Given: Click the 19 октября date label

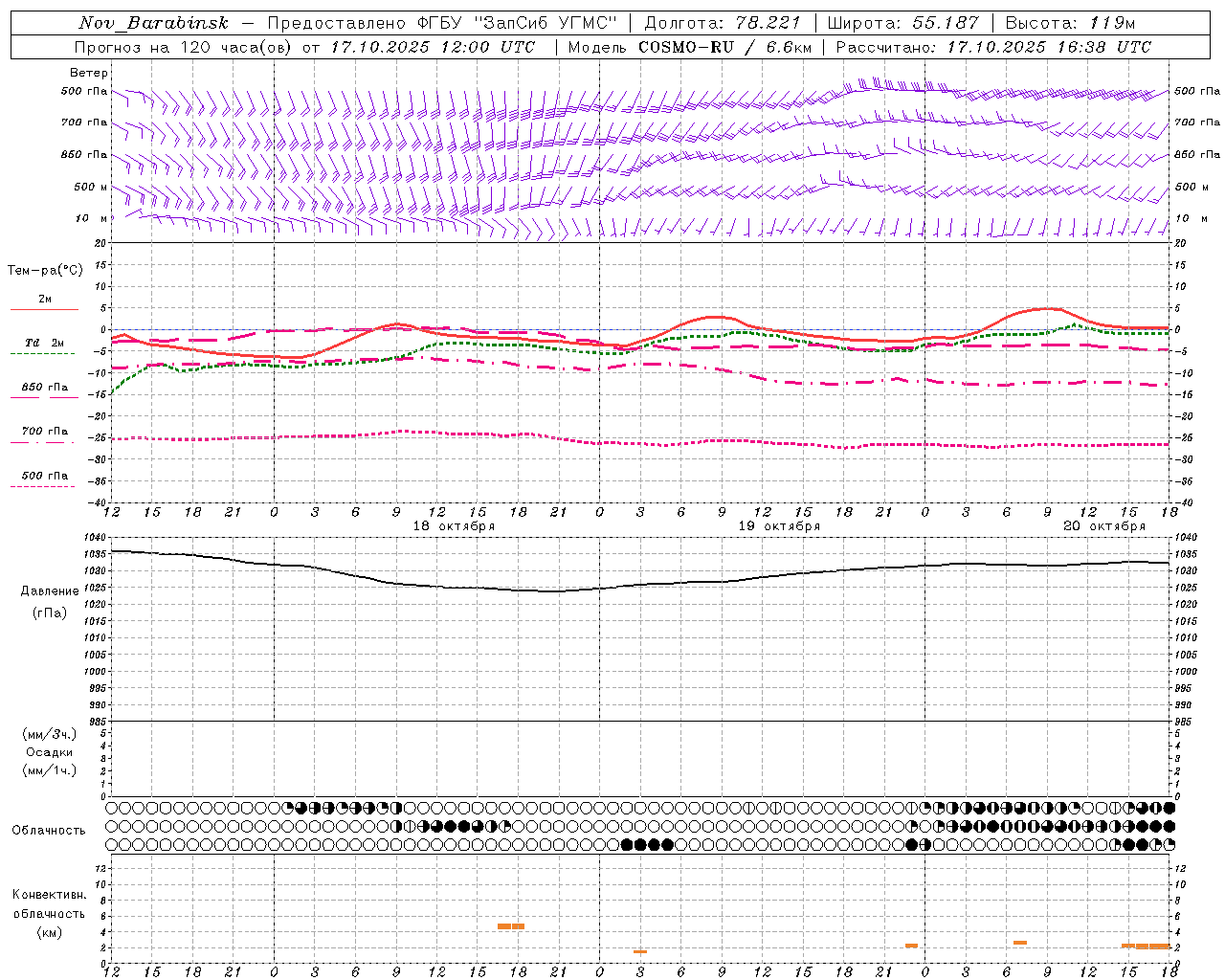Looking at the screenshot, I should pyautogui.click(x=779, y=526).
